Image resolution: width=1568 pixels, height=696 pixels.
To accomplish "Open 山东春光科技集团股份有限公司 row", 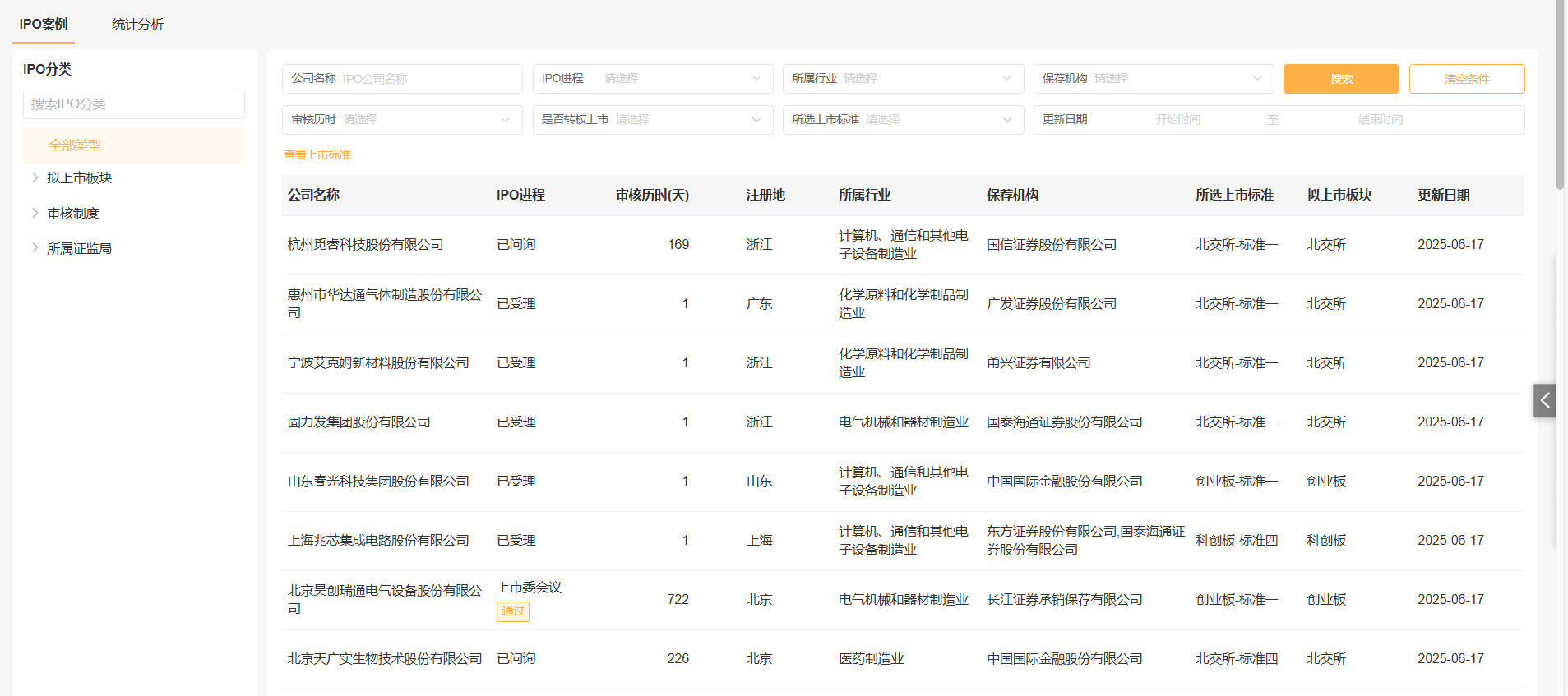I will point(903,482).
